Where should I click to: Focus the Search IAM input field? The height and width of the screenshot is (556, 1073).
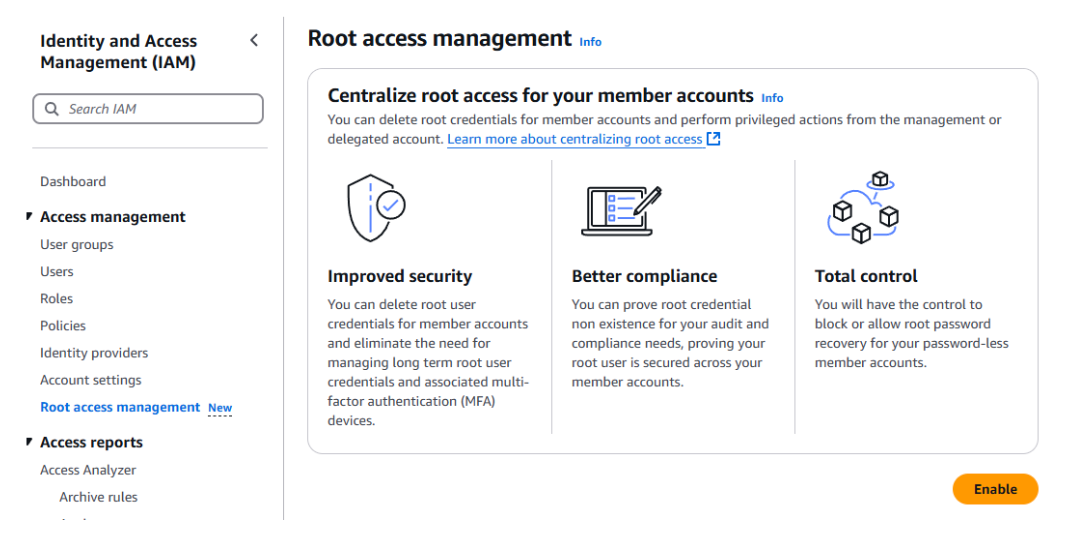click(148, 109)
